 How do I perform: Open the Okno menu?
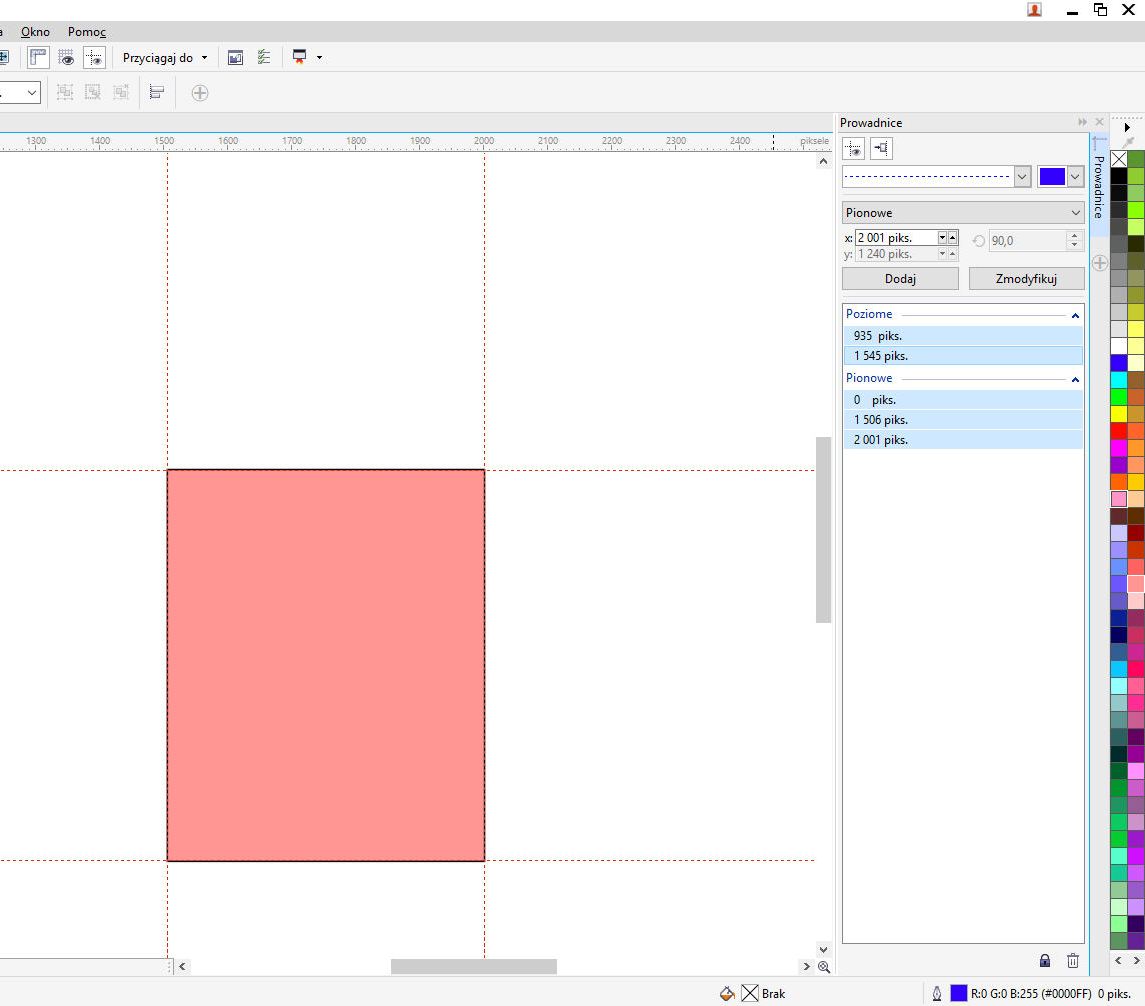[35, 32]
